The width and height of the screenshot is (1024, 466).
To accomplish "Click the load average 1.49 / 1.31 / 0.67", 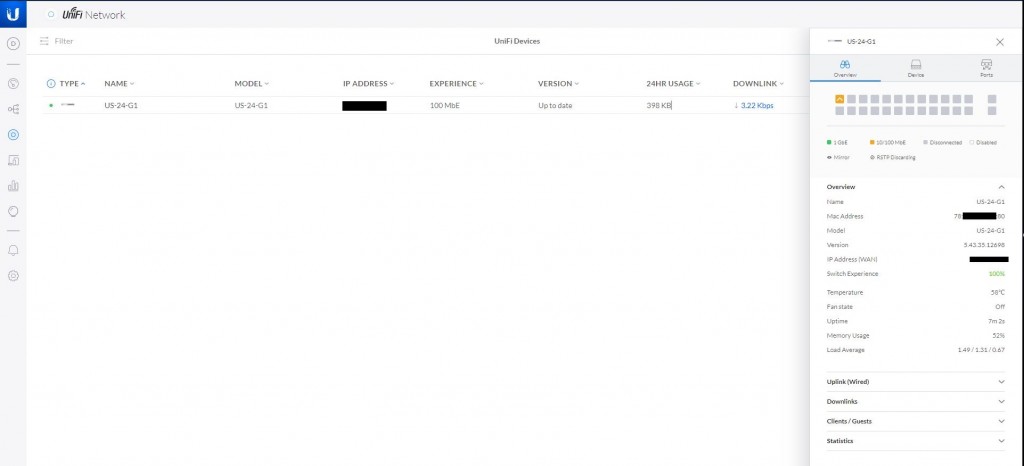I will 982,350.
